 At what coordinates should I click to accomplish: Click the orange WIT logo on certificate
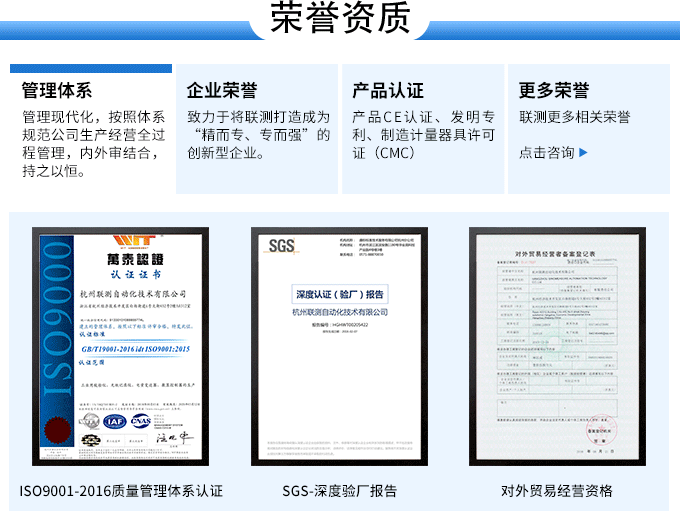[132, 241]
